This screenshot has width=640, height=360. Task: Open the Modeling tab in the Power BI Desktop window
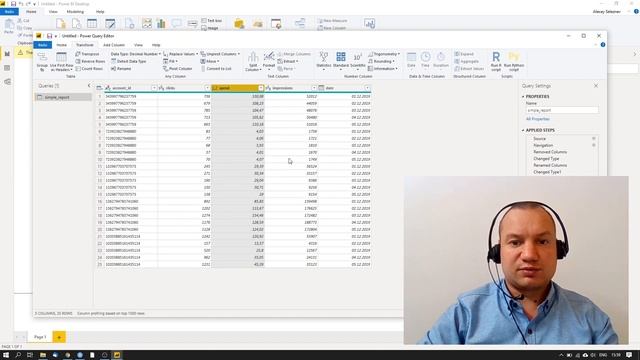75,12
